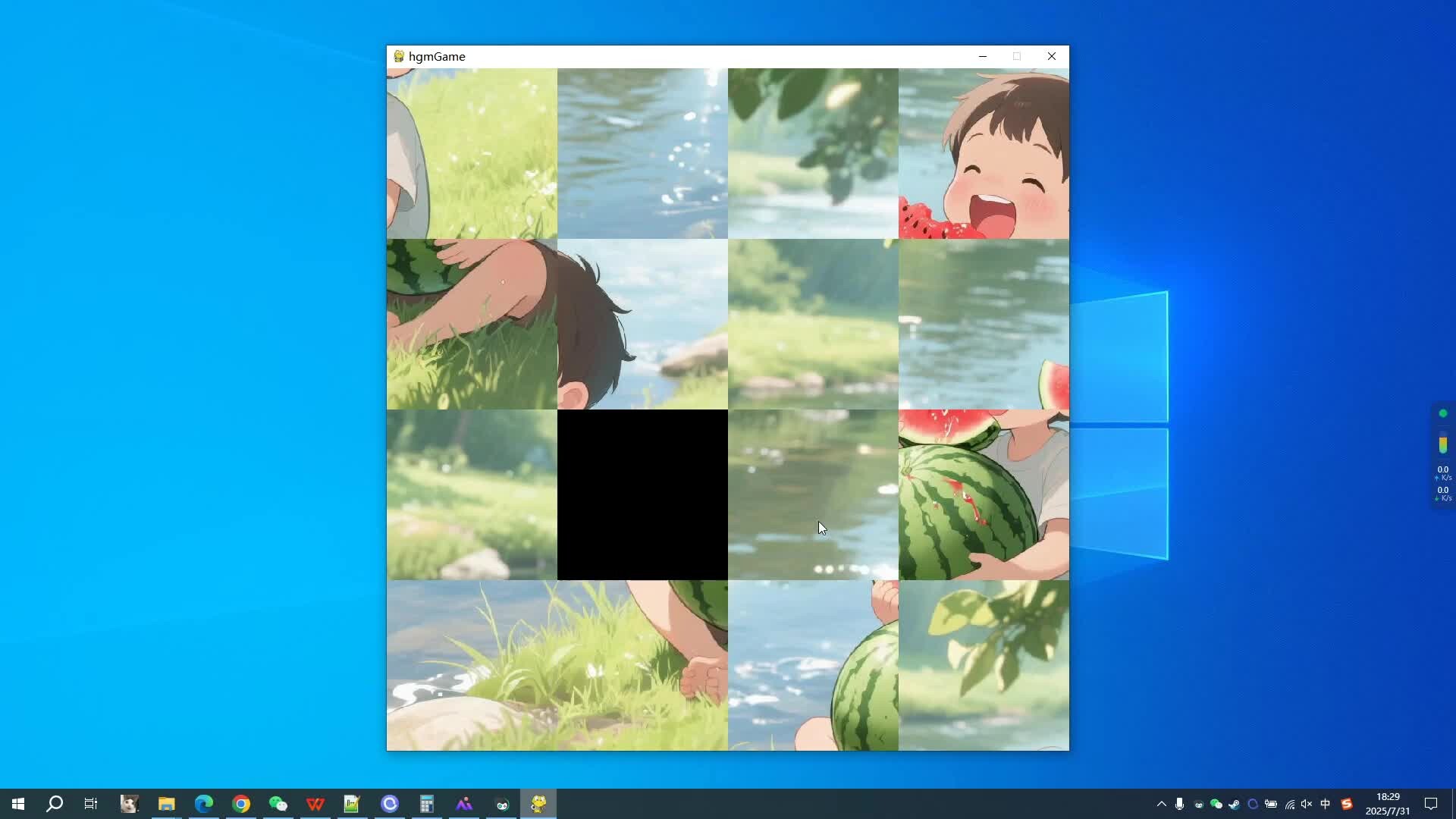
Task: Click the whole watermelon hug tile
Action: point(984,494)
